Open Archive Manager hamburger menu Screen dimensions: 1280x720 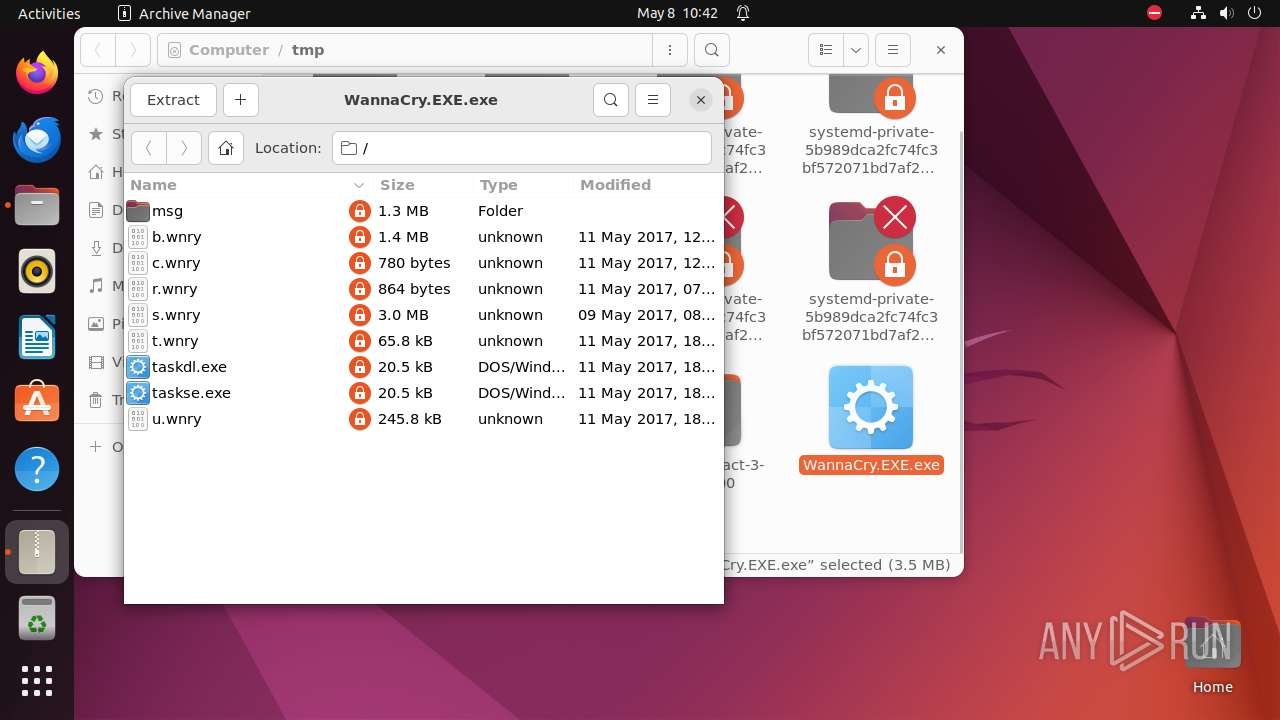click(x=653, y=100)
